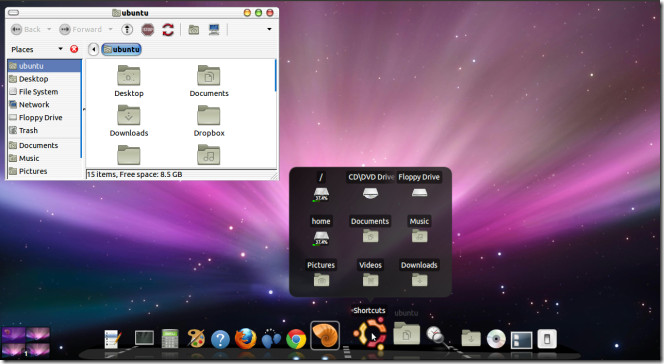The width and height of the screenshot is (664, 364).
Task: Open the paint palette application in dock
Action: click(196, 338)
